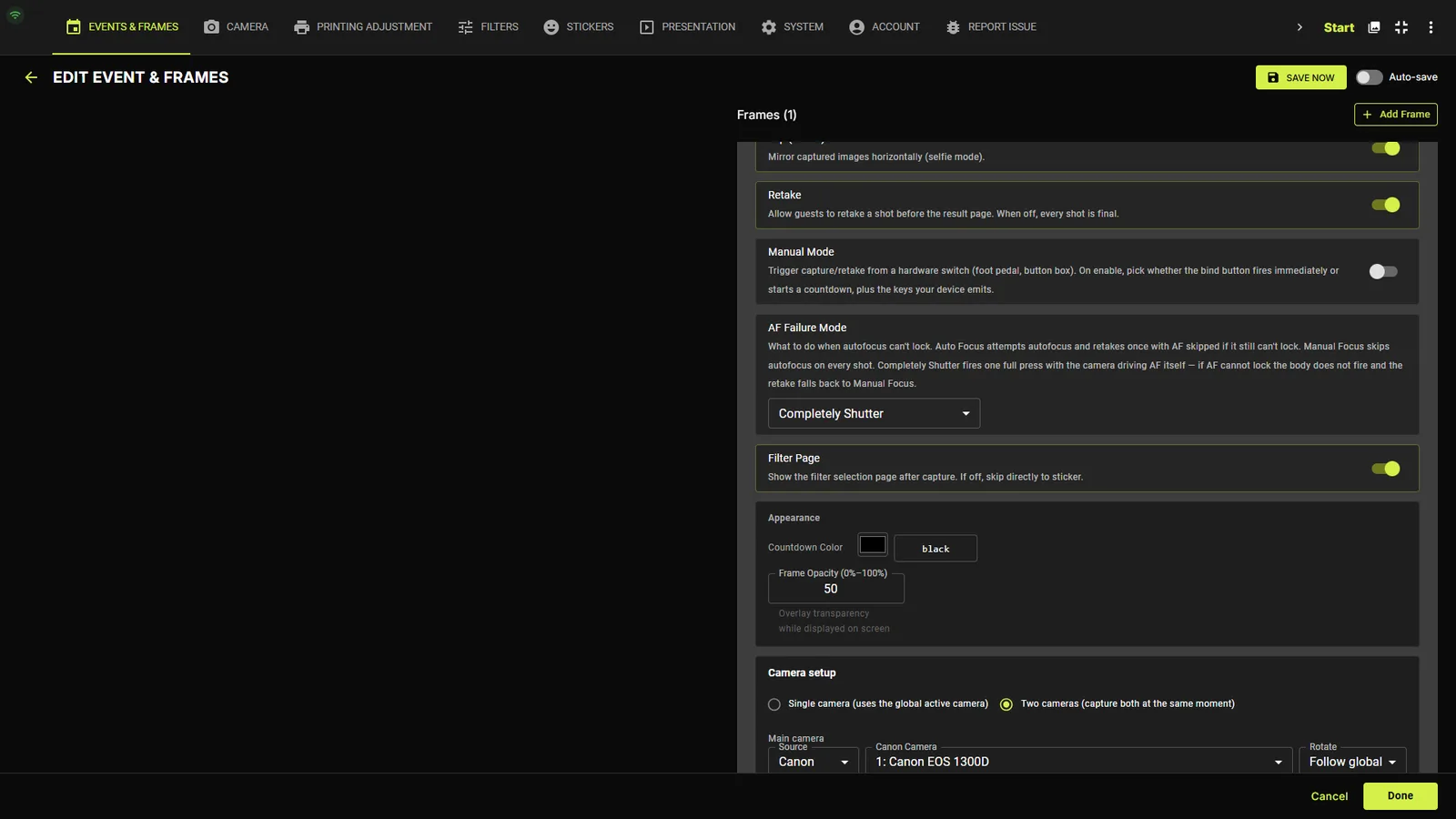Switch to the Camera tab
This screenshot has height=819, width=1456.
click(x=236, y=27)
